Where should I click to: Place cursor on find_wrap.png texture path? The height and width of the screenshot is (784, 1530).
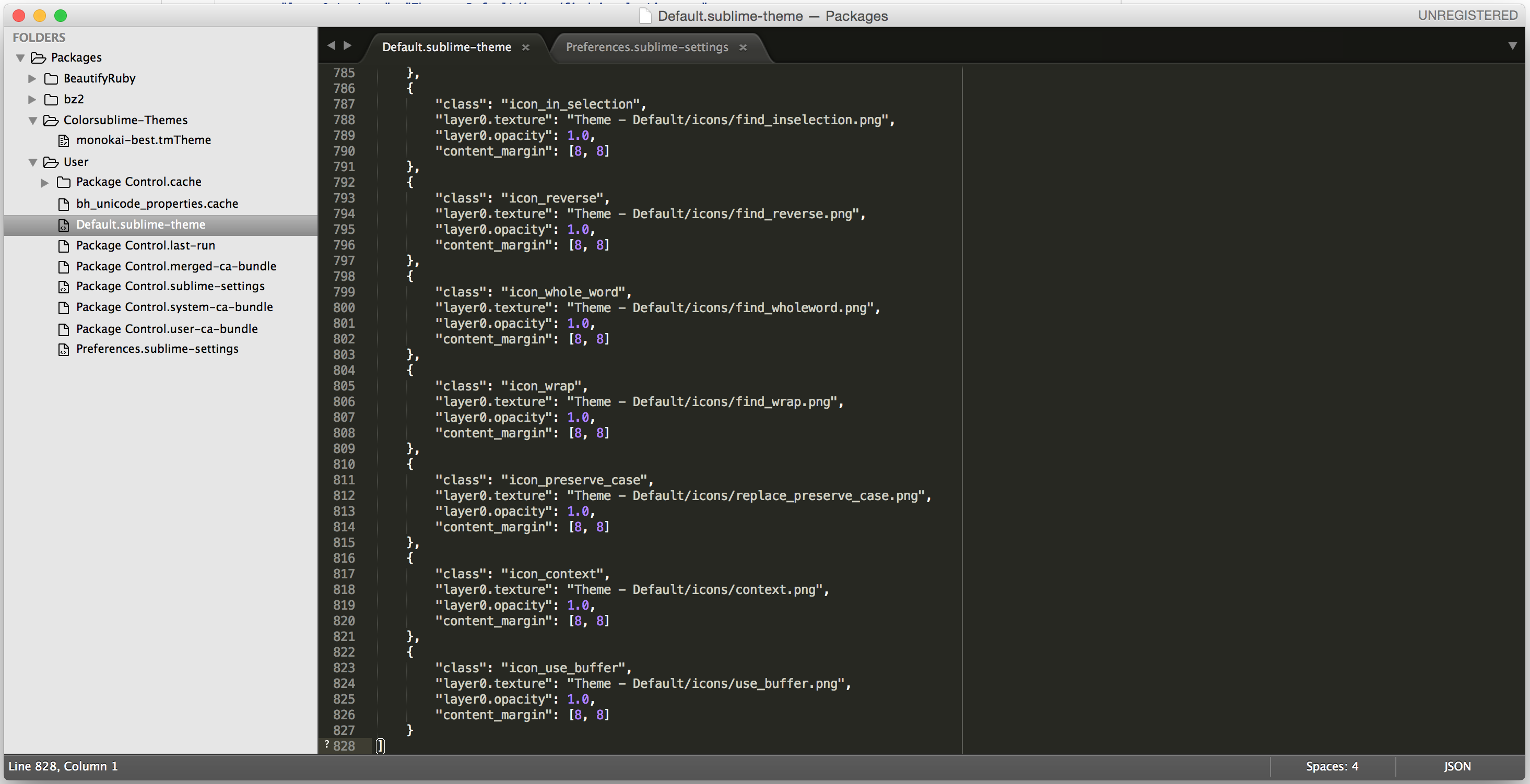click(783, 402)
